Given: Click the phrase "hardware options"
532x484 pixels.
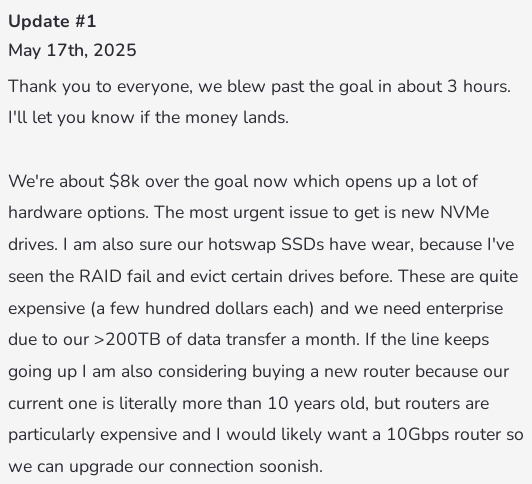Looking at the screenshot, I should click(x=78, y=213).
